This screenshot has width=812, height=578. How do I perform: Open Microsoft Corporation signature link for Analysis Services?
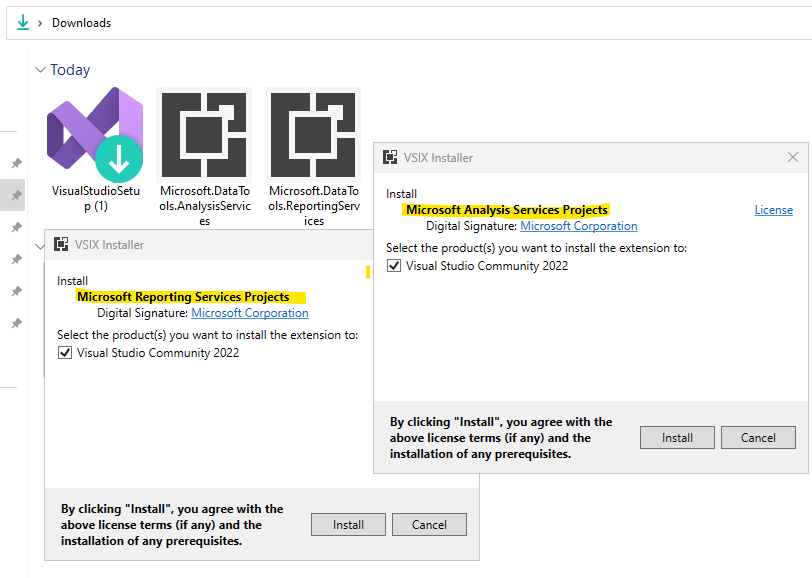pos(578,226)
